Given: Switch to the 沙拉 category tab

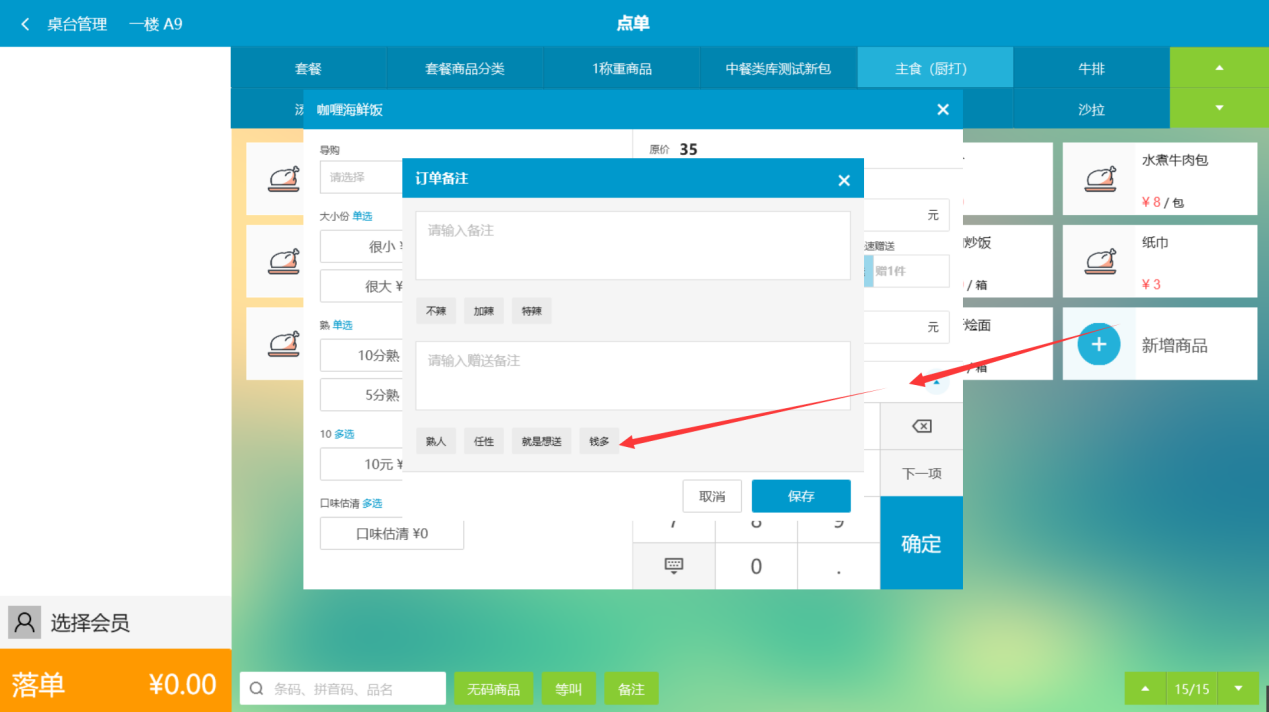Looking at the screenshot, I should point(1092,109).
